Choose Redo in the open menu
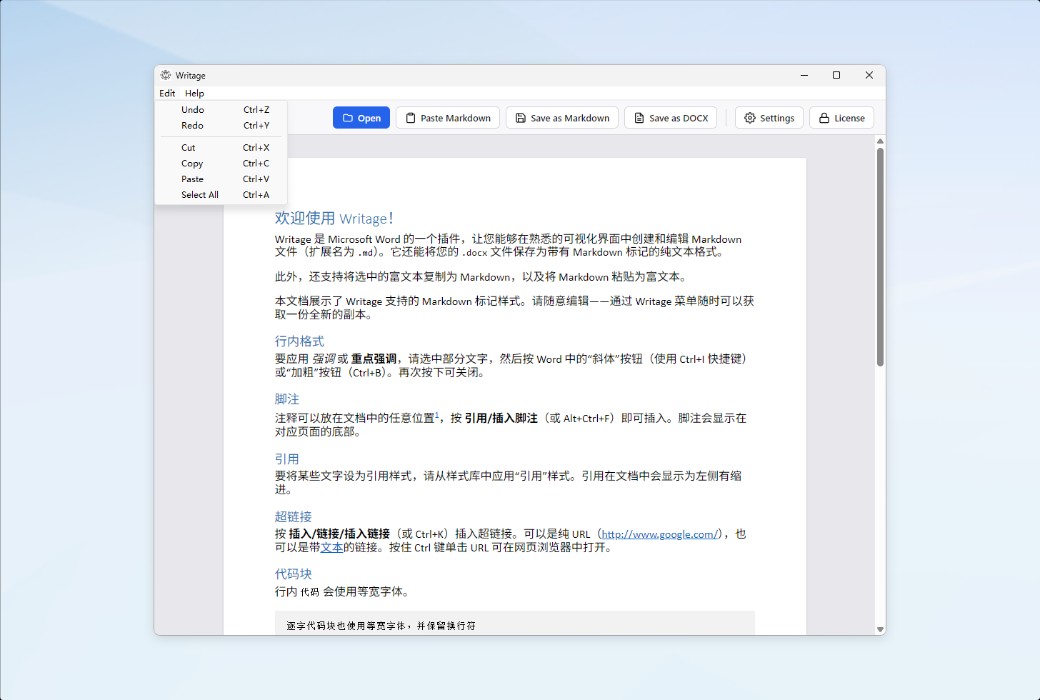 click(x=193, y=125)
